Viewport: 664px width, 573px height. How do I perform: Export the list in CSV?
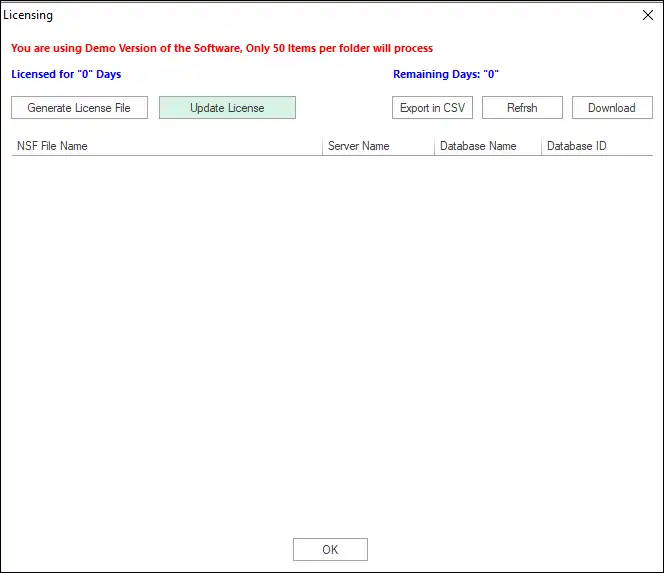click(432, 108)
